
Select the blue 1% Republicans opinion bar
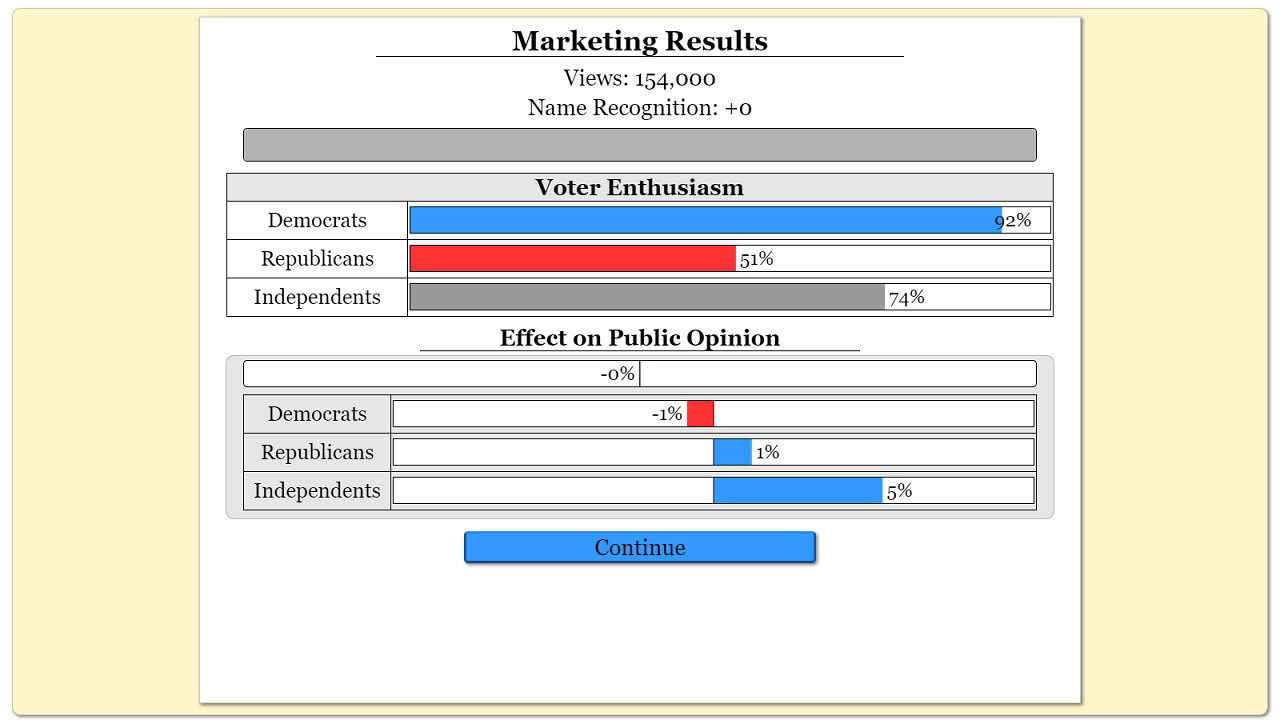pyautogui.click(x=732, y=452)
